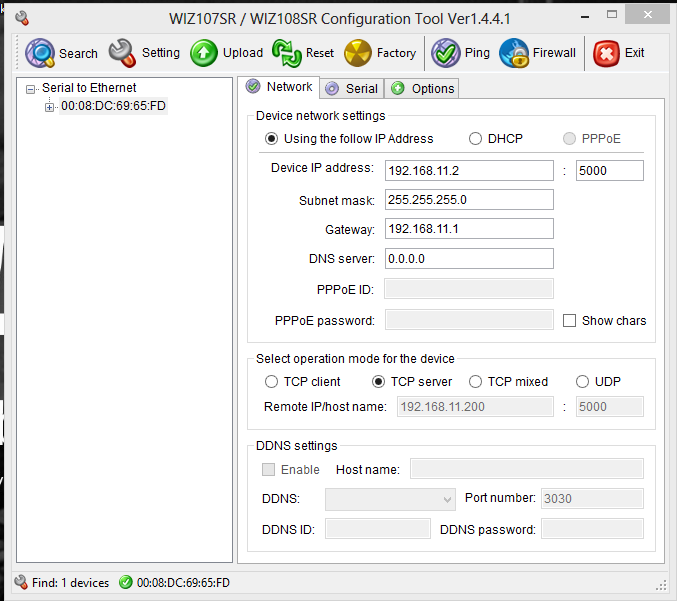Screen dimensions: 677x601
Task: Expand the 00:08:DC:69:65:FD device node
Action: 49,107
